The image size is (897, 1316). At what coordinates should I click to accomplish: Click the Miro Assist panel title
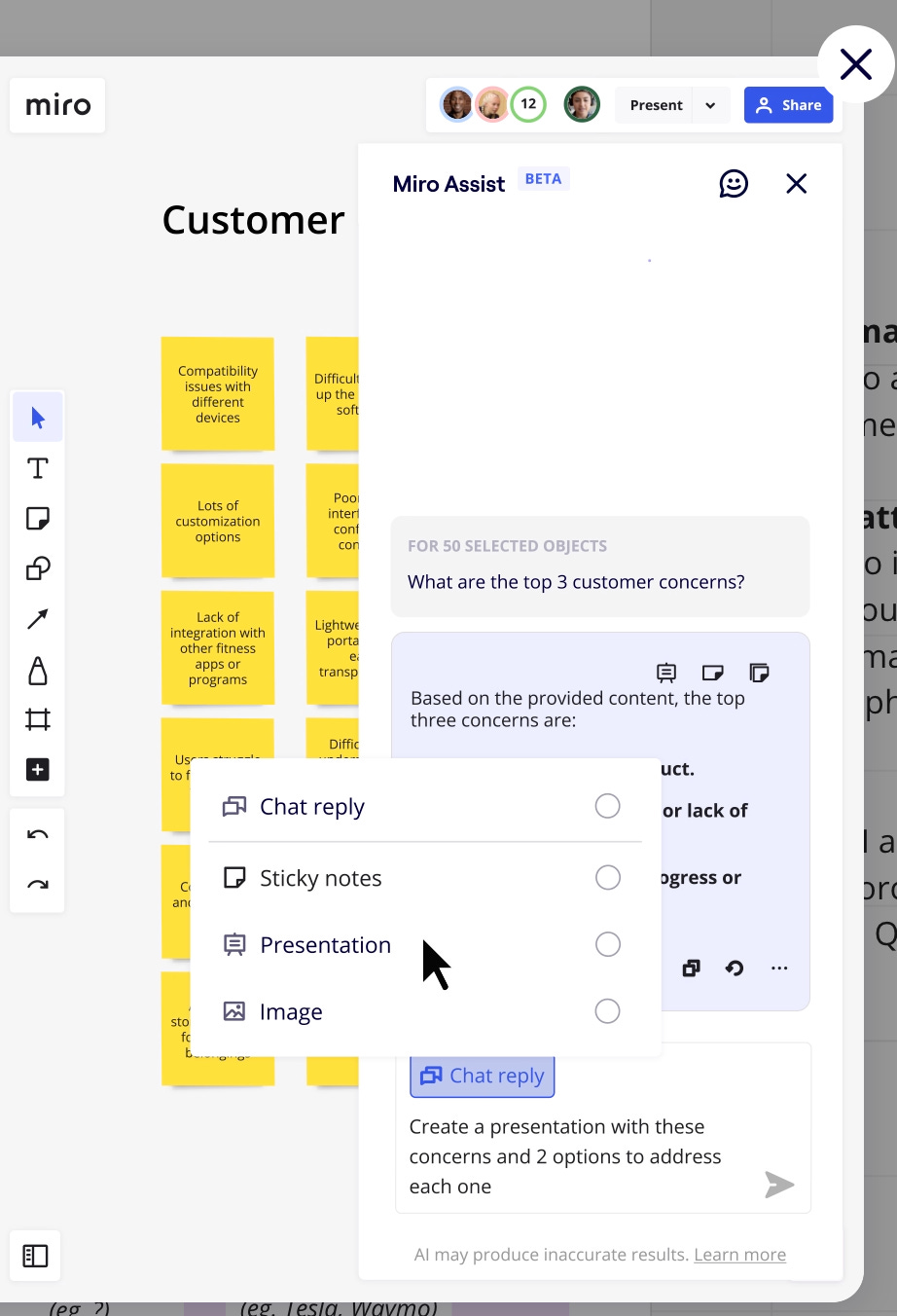(448, 184)
